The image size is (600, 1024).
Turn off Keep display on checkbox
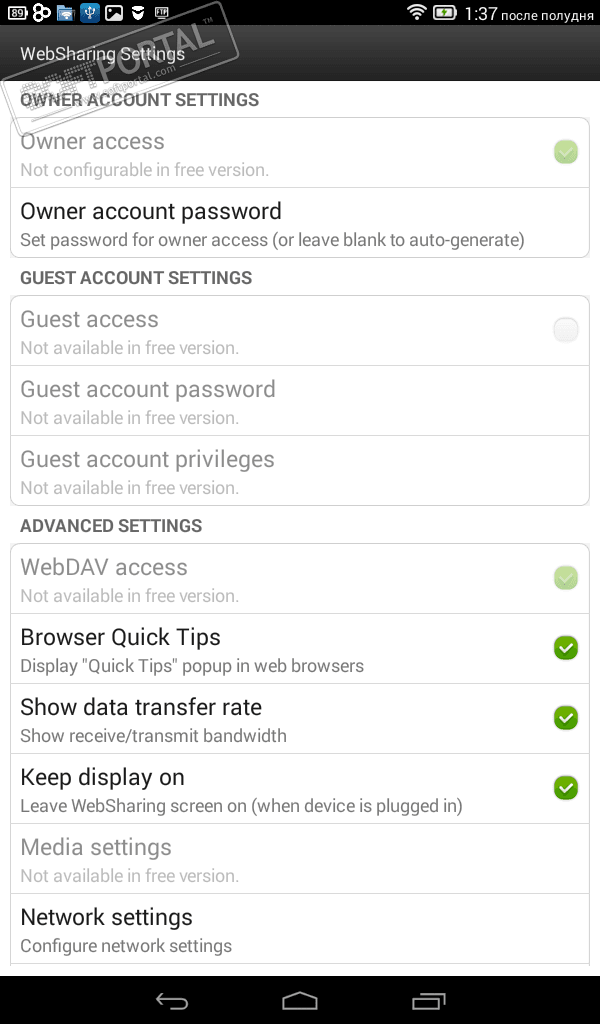[566, 788]
